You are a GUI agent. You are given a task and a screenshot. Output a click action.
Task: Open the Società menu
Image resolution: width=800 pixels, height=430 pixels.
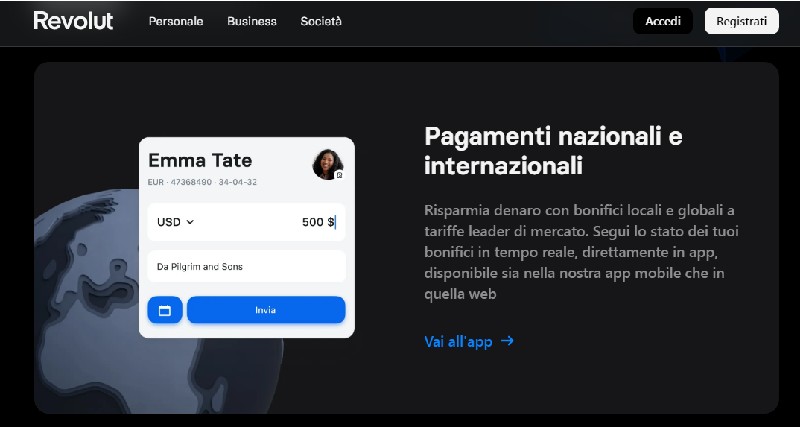coord(321,21)
